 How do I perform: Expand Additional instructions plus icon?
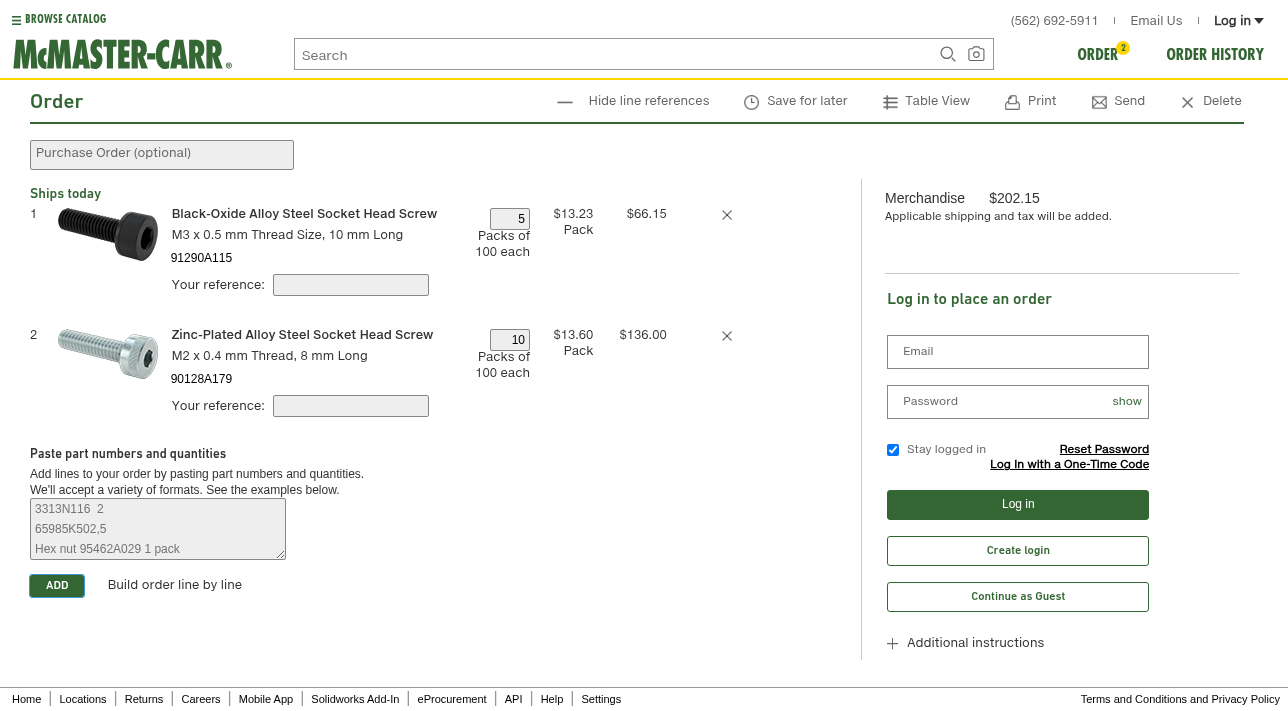pyautogui.click(x=892, y=644)
